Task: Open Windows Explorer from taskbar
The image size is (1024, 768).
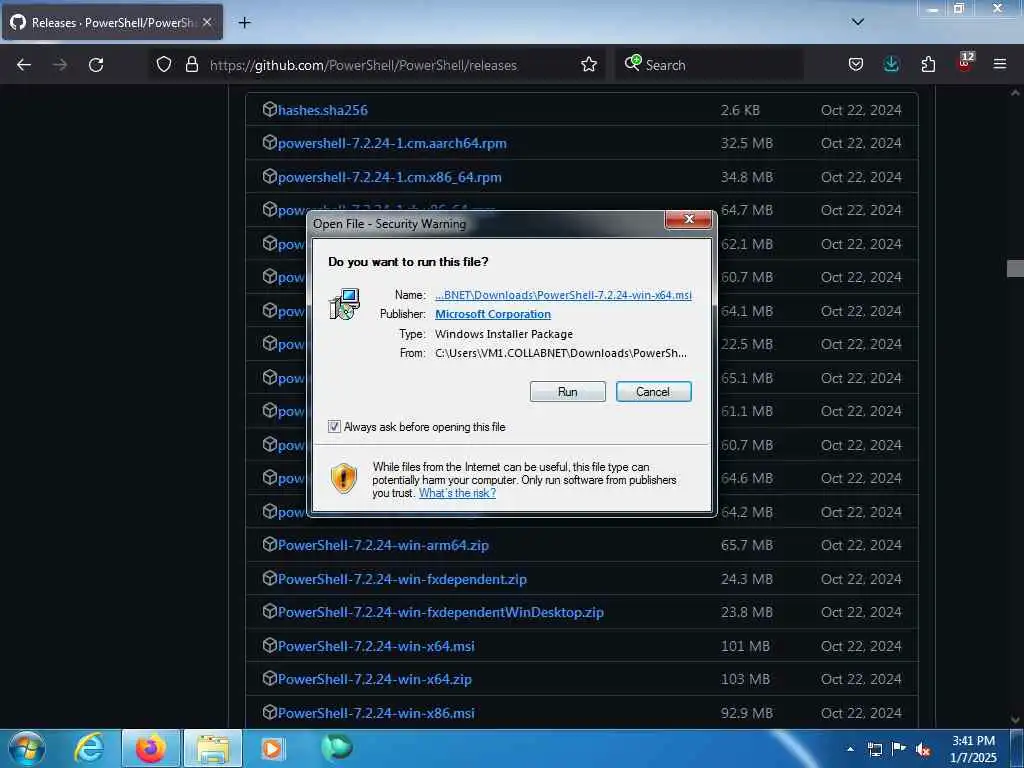Action: tap(213, 749)
